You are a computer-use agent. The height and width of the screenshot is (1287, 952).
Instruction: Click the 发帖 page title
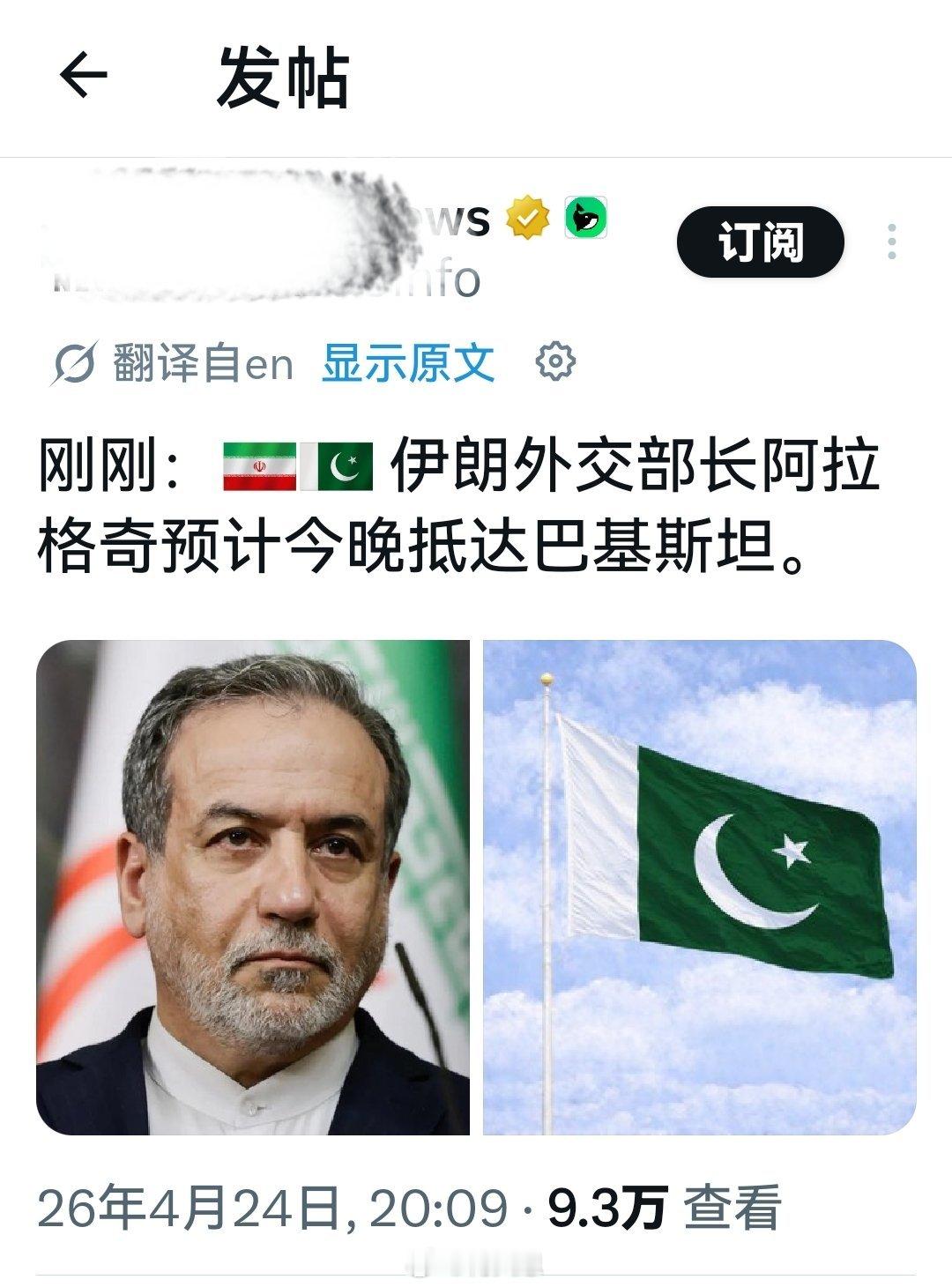tap(283, 78)
